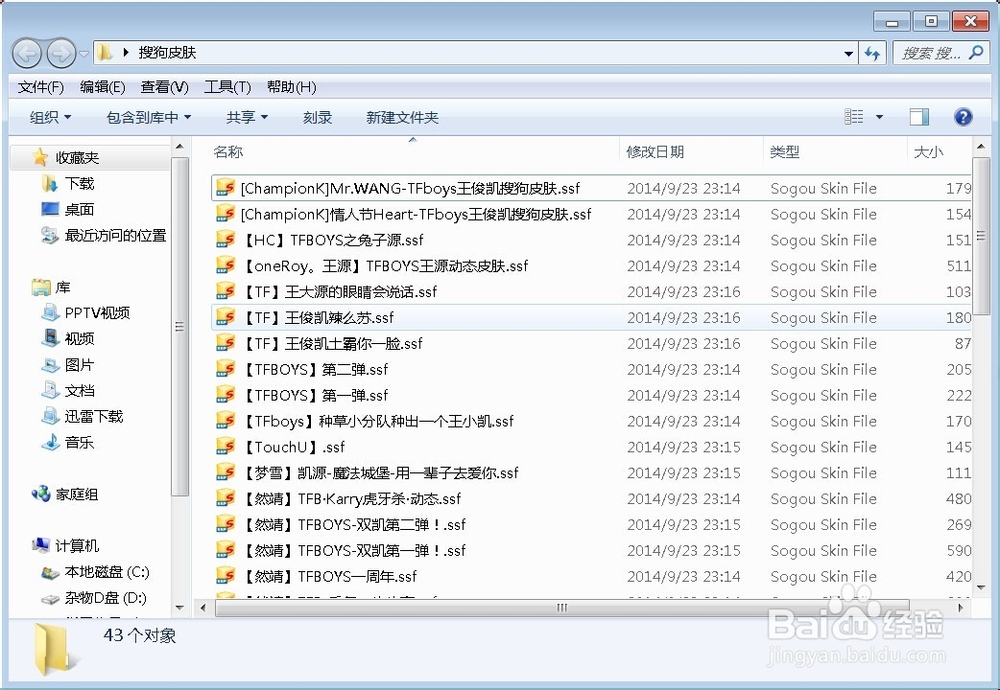1000x690 pixels.
Task: Select 家庭组 in the sidebar
Action: [77, 494]
